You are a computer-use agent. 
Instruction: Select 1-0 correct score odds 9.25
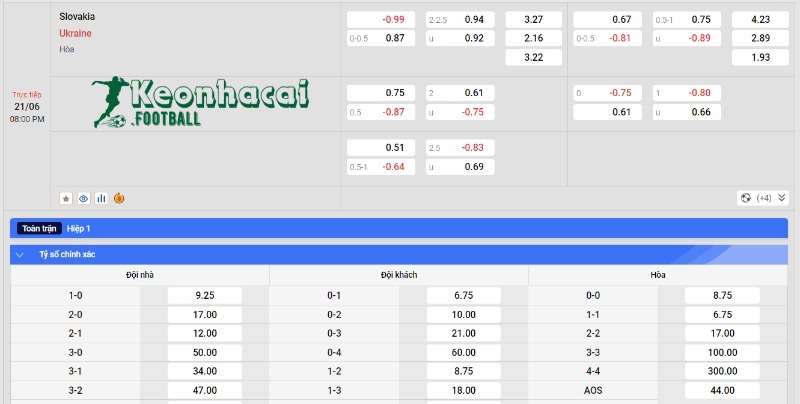pyautogui.click(x=205, y=296)
